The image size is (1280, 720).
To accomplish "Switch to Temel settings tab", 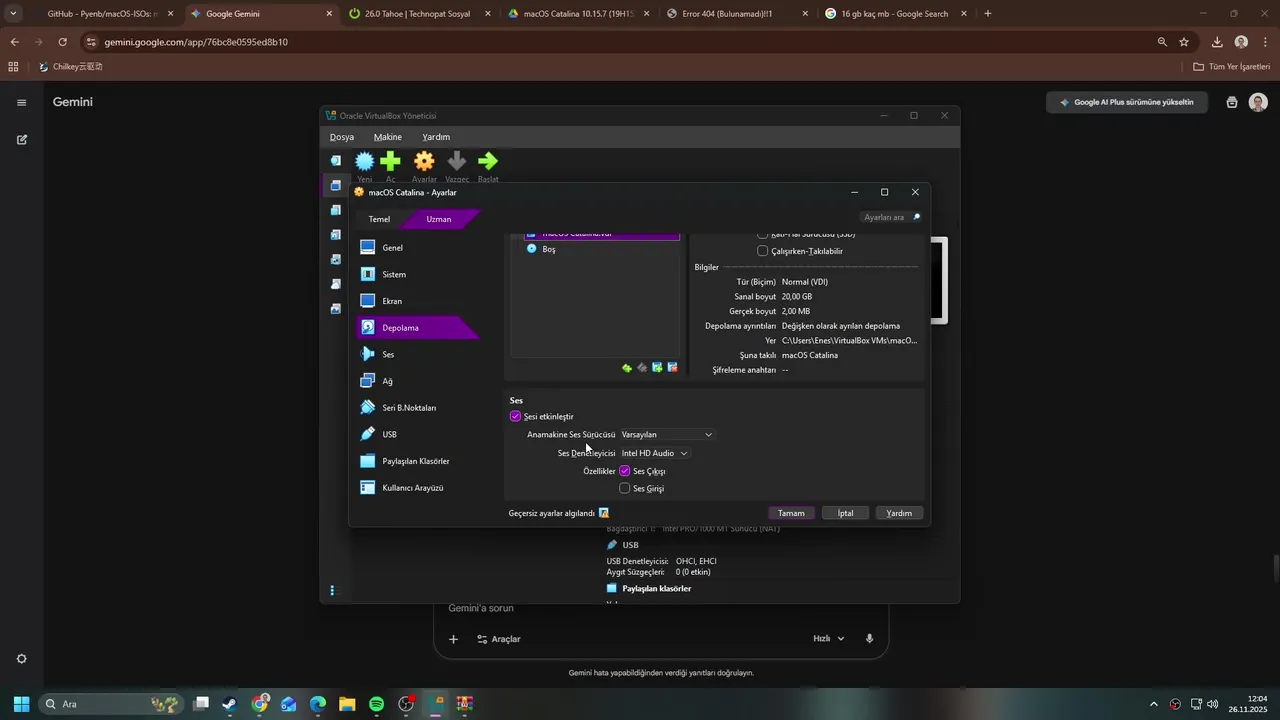I will (x=380, y=219).
